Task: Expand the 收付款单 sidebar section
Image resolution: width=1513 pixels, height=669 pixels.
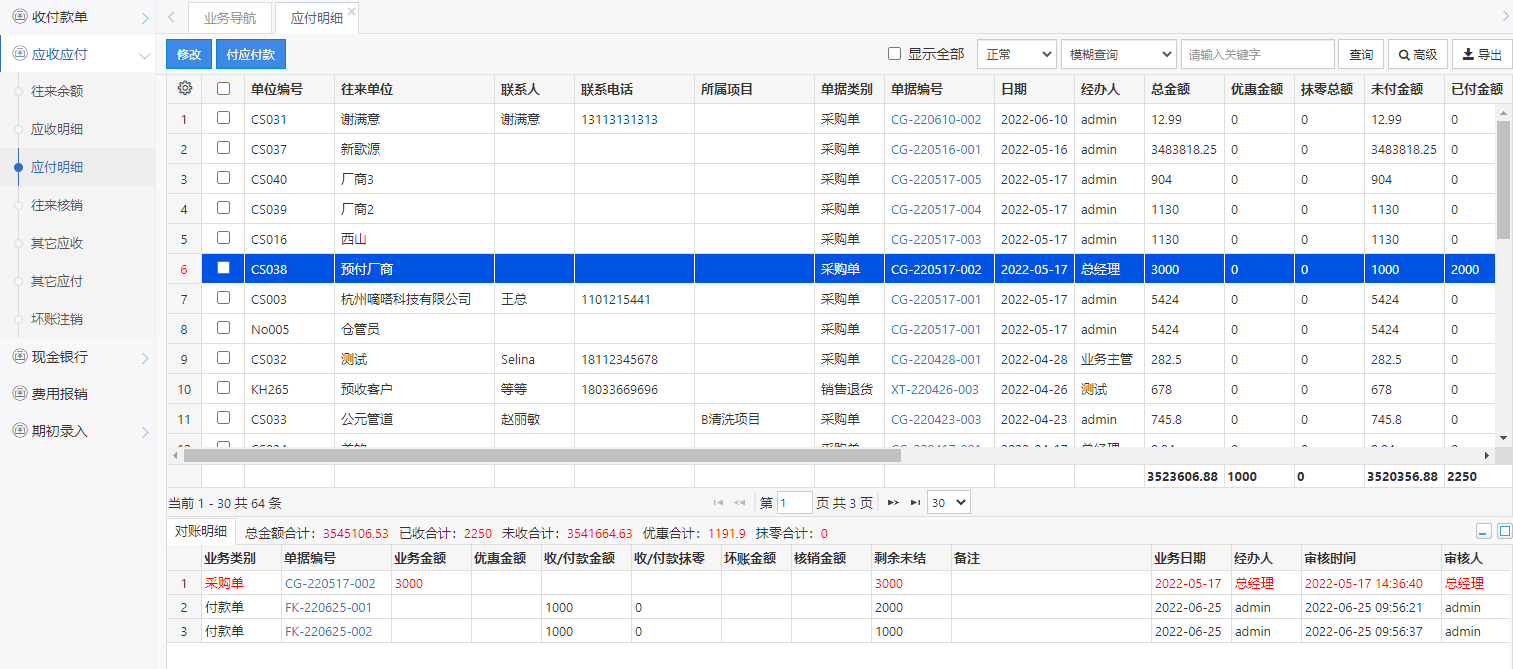Action: 144,18
